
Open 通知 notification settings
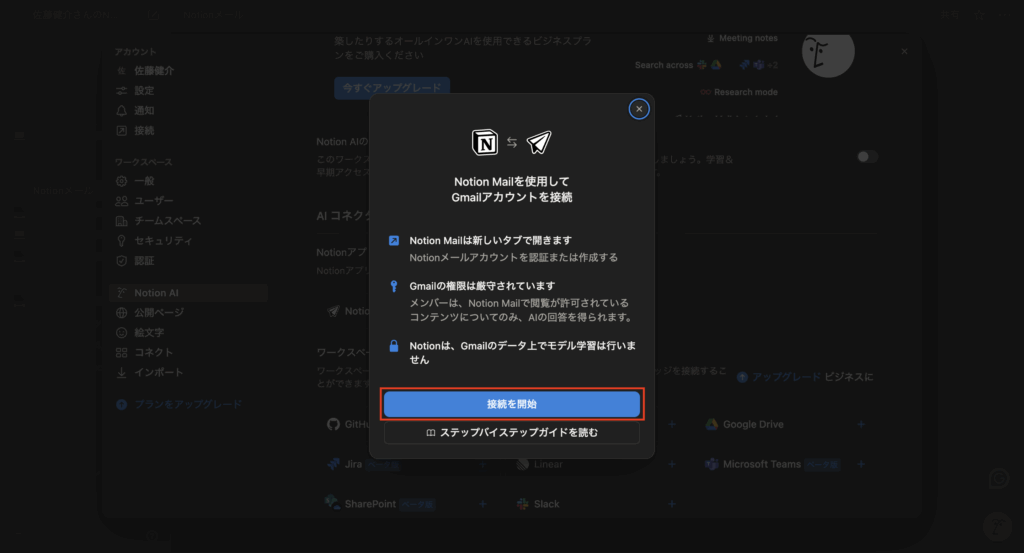pyautogui.click(x=143, y=111)
